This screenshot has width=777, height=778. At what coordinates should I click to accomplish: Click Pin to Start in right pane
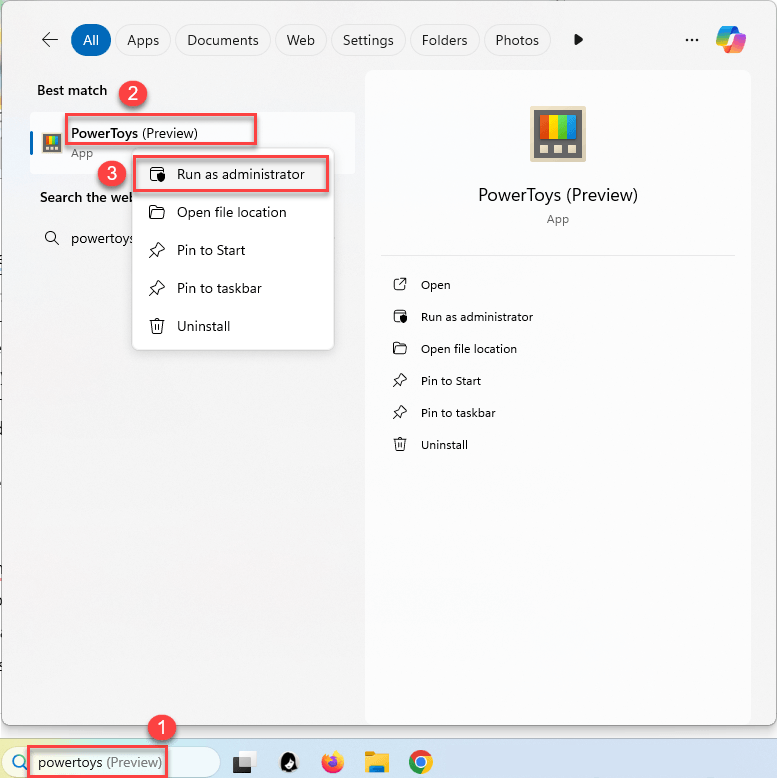click(450, 381)
